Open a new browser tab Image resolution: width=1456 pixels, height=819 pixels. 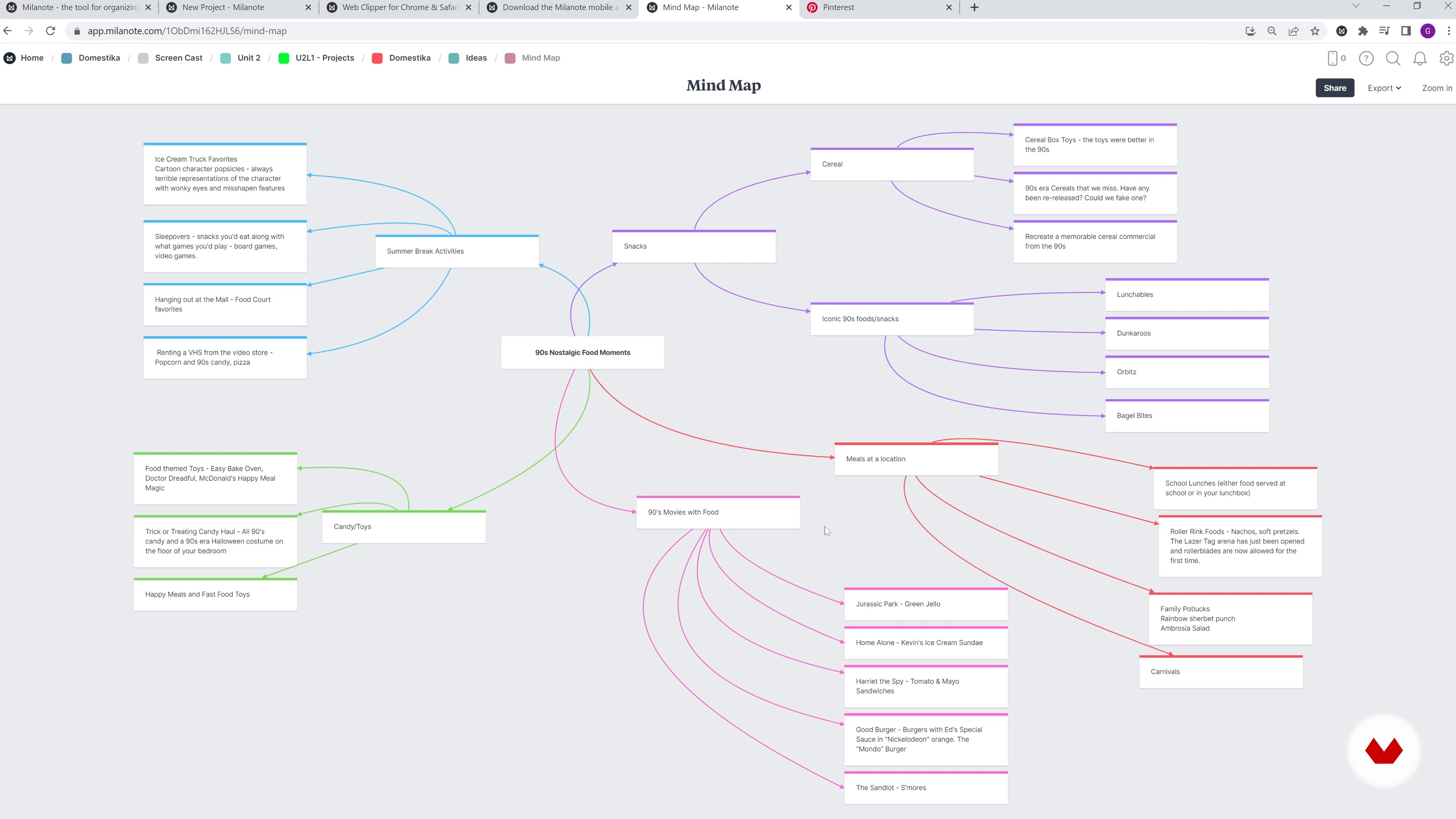click(x=974, y=7)
